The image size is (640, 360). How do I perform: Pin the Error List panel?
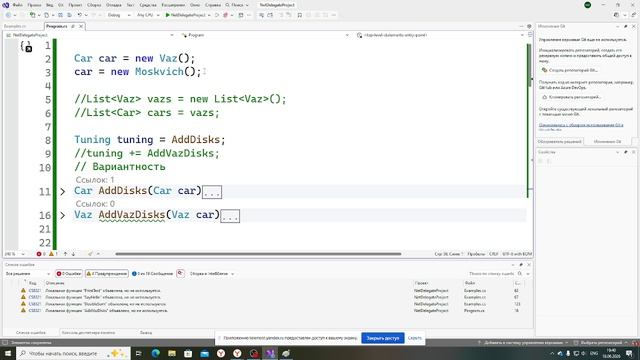point(521,264)
